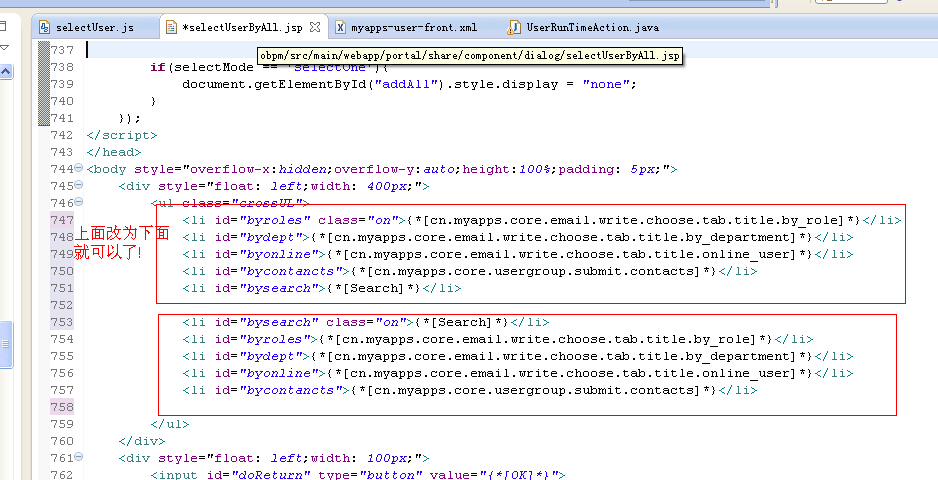
Task: Click line 754 byroles list item
Action: 498,339
